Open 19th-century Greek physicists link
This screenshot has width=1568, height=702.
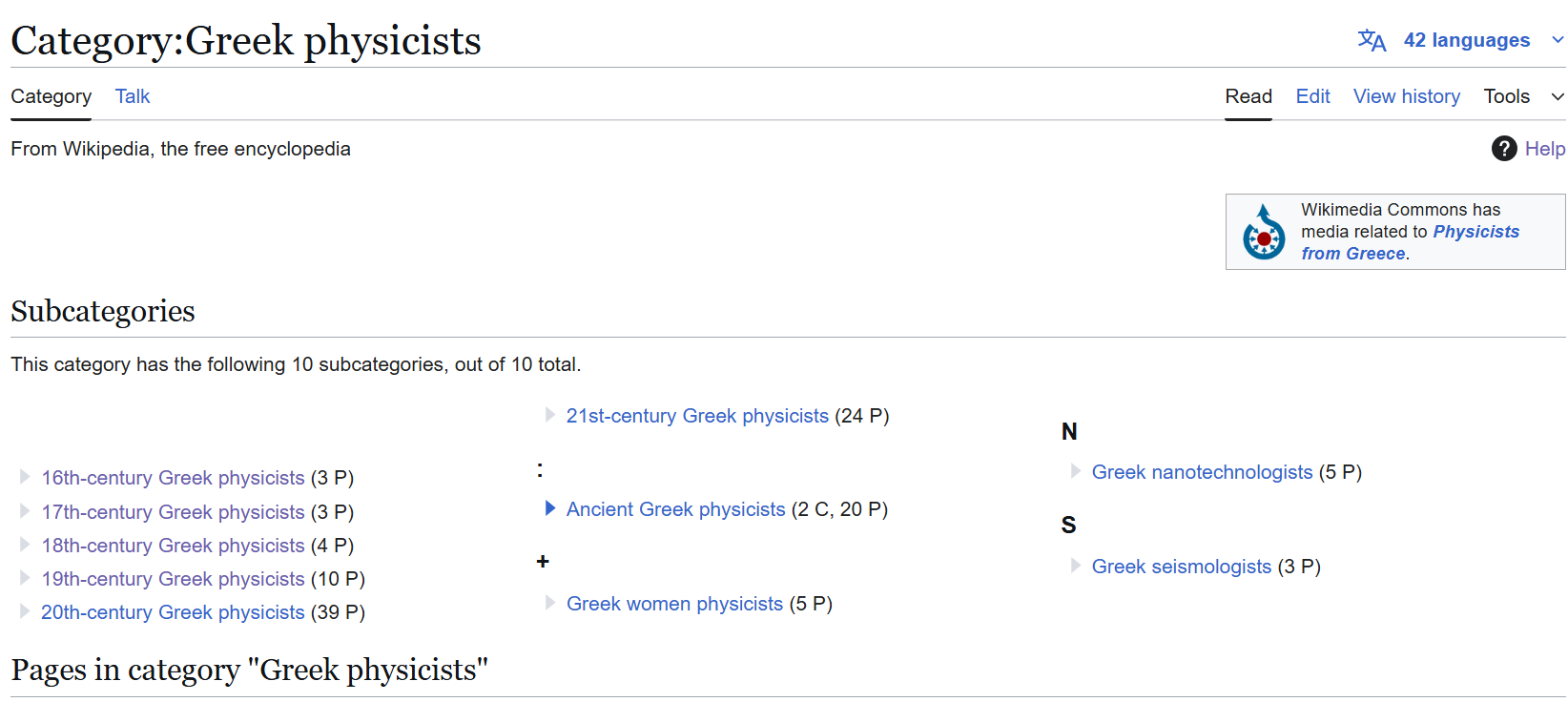coord(173,579)
